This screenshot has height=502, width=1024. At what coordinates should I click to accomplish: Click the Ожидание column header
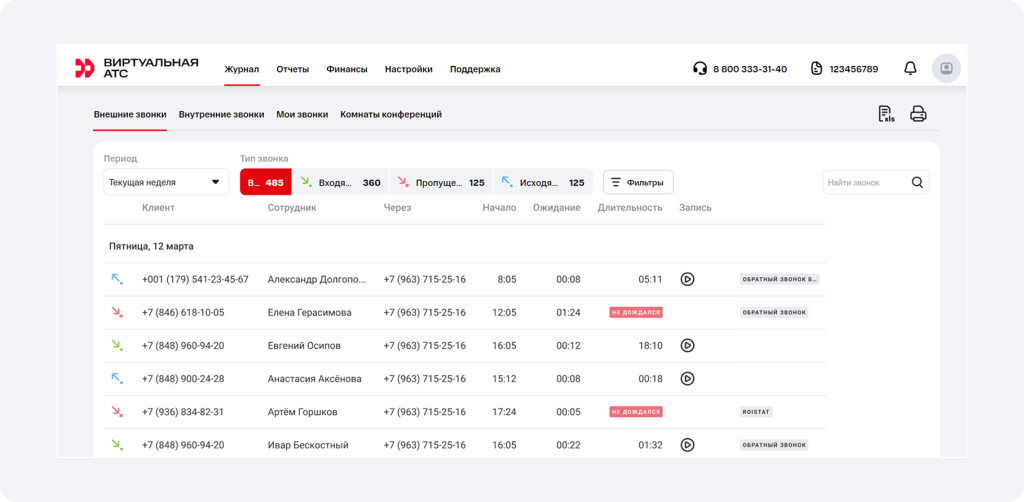tap(556, 208)
